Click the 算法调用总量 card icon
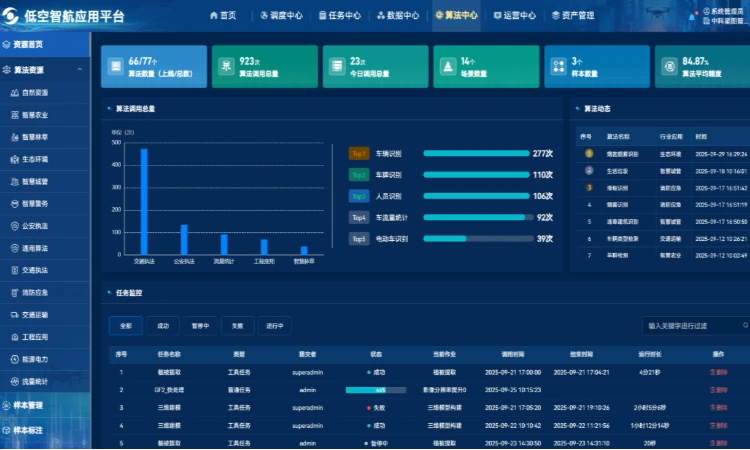This screenshot has height=450, width=750. [x=226, y=66]
